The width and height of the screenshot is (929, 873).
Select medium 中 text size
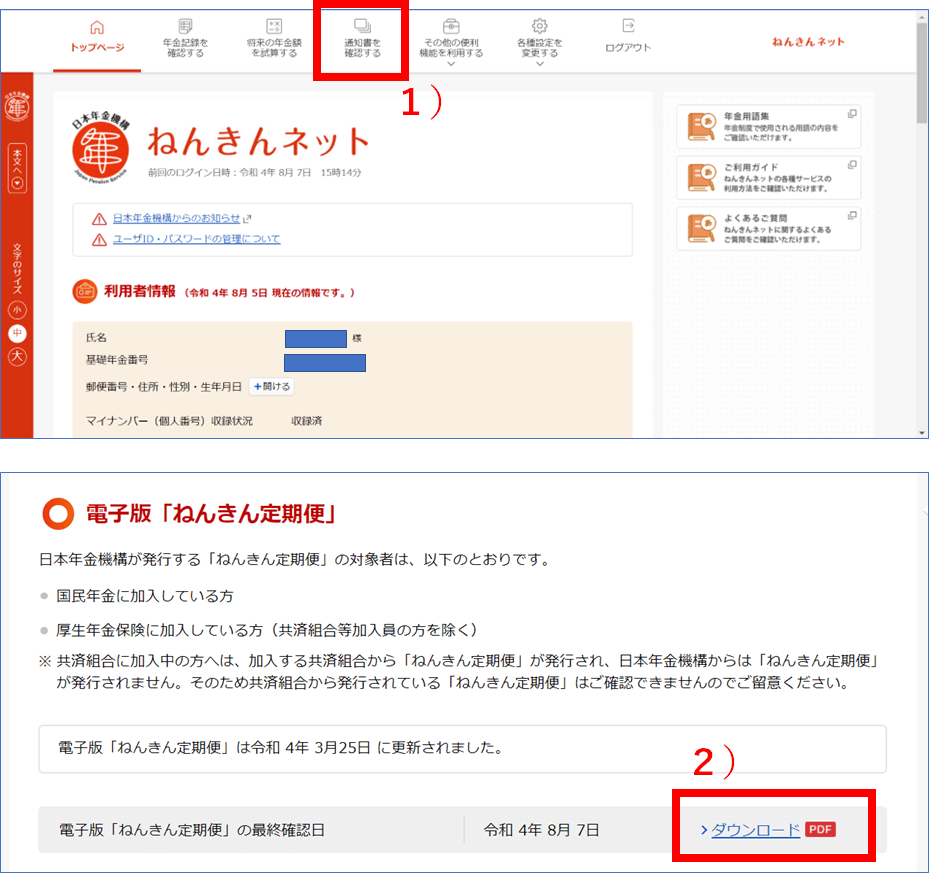pyautogui.click(x=17, y=333)
